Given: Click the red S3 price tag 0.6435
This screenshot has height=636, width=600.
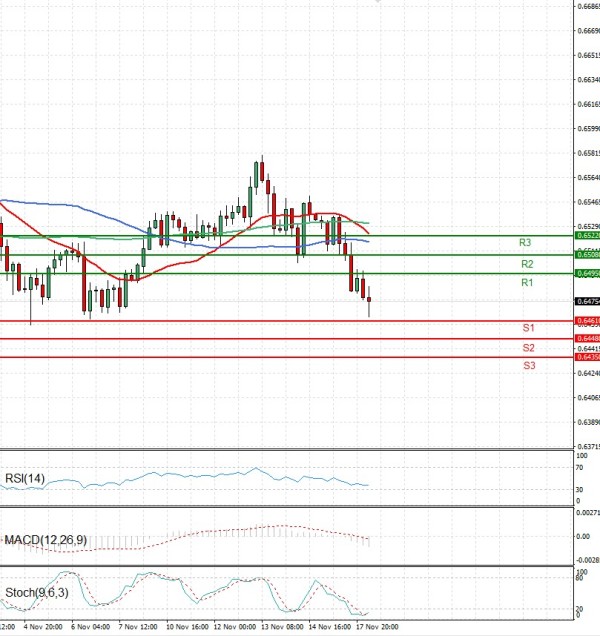Looking at the screenshot, I should click(587, 357).
